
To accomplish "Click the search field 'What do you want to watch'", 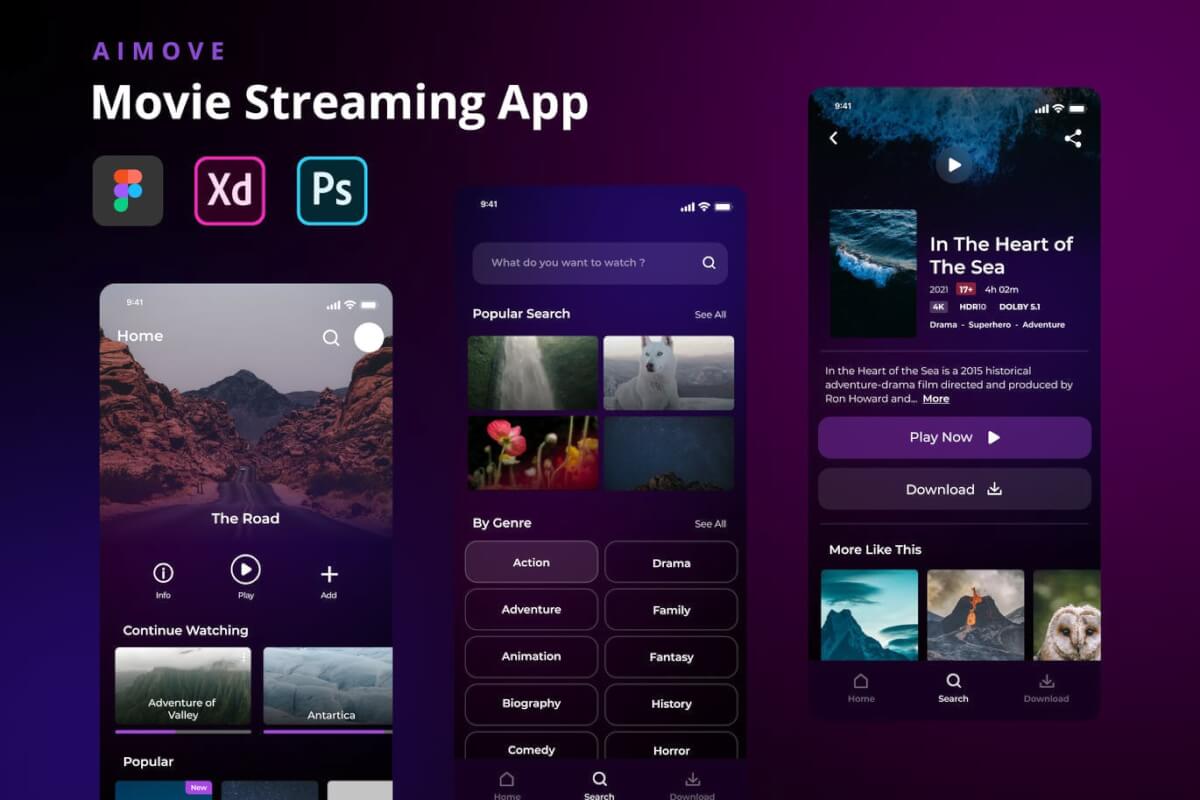I will tap(590, 263).
